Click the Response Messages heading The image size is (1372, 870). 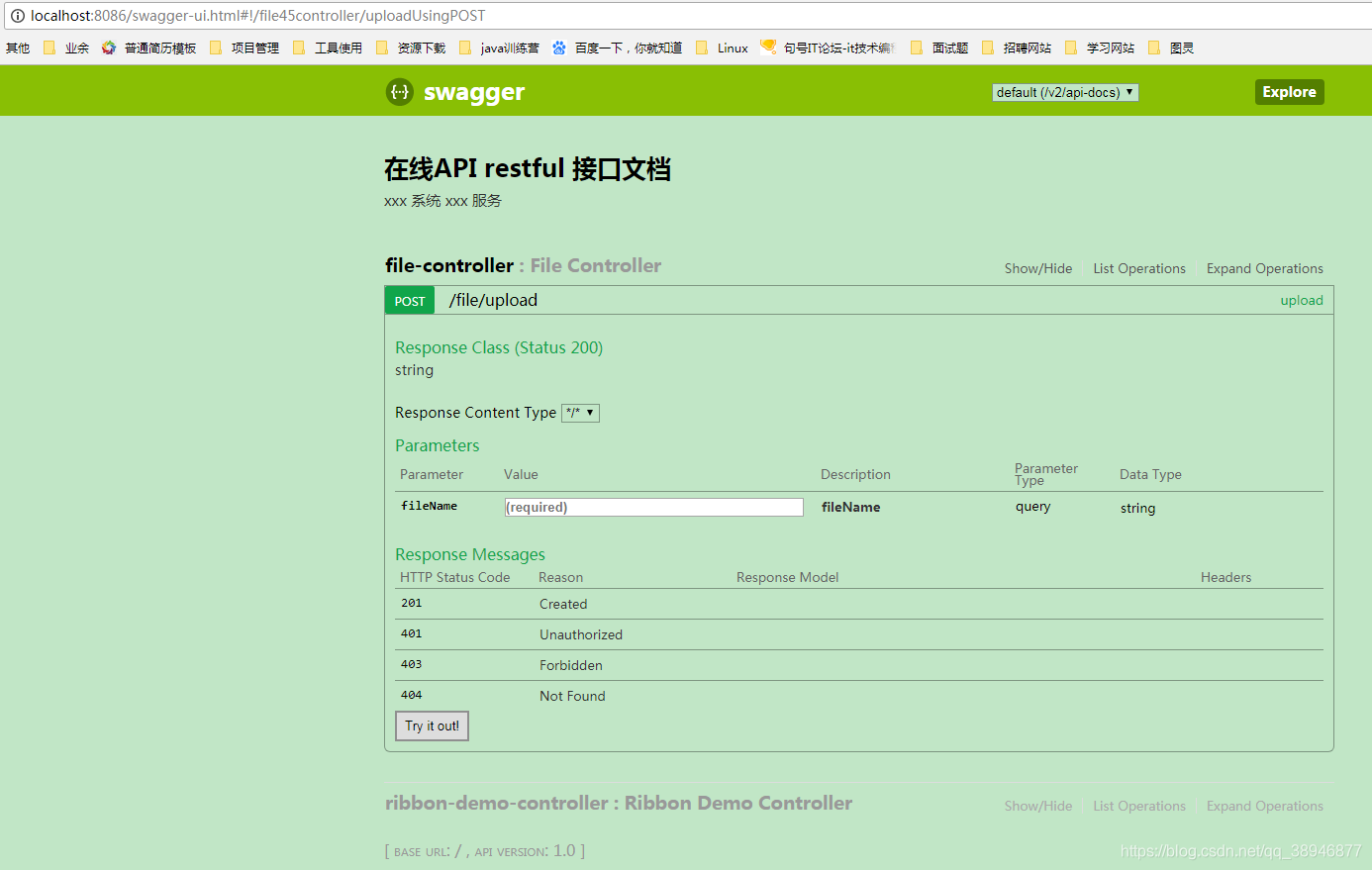470,554
